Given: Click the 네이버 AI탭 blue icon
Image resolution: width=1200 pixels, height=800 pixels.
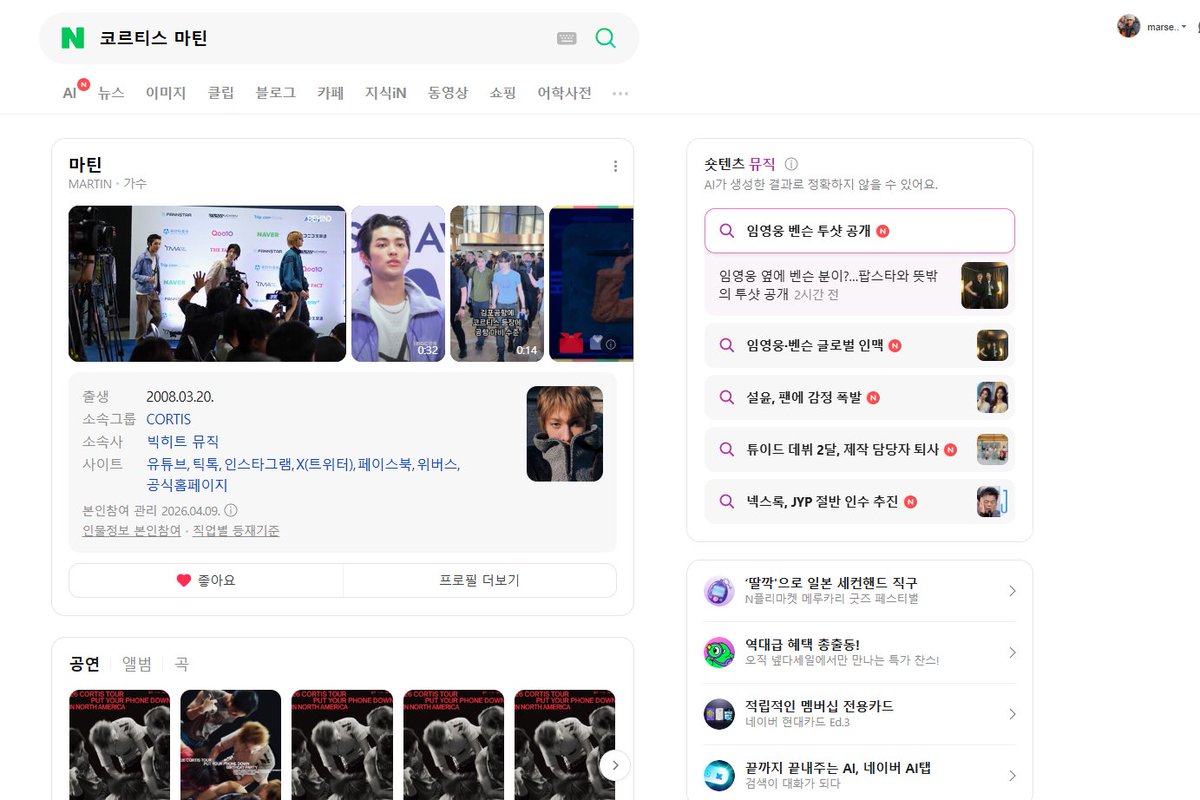Looking at the screenshot, I should (719, 776).
